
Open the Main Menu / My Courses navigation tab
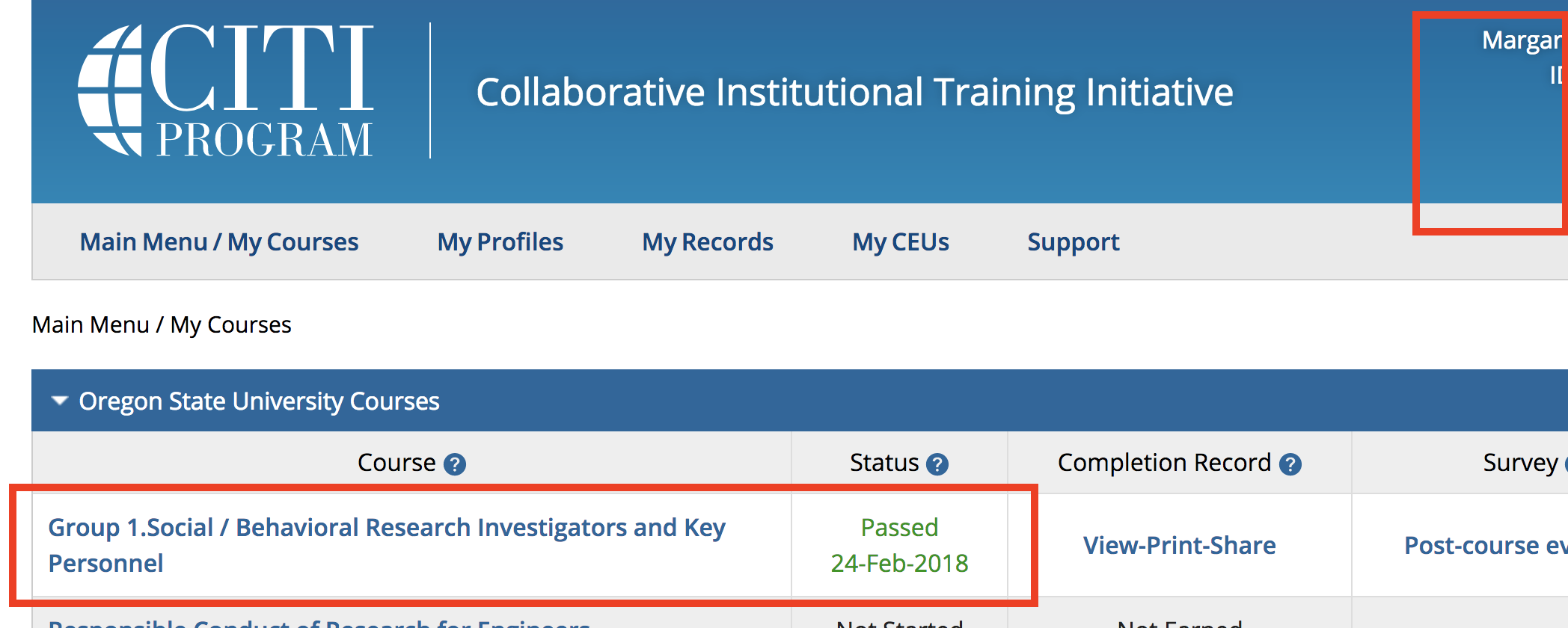(219, 242)
